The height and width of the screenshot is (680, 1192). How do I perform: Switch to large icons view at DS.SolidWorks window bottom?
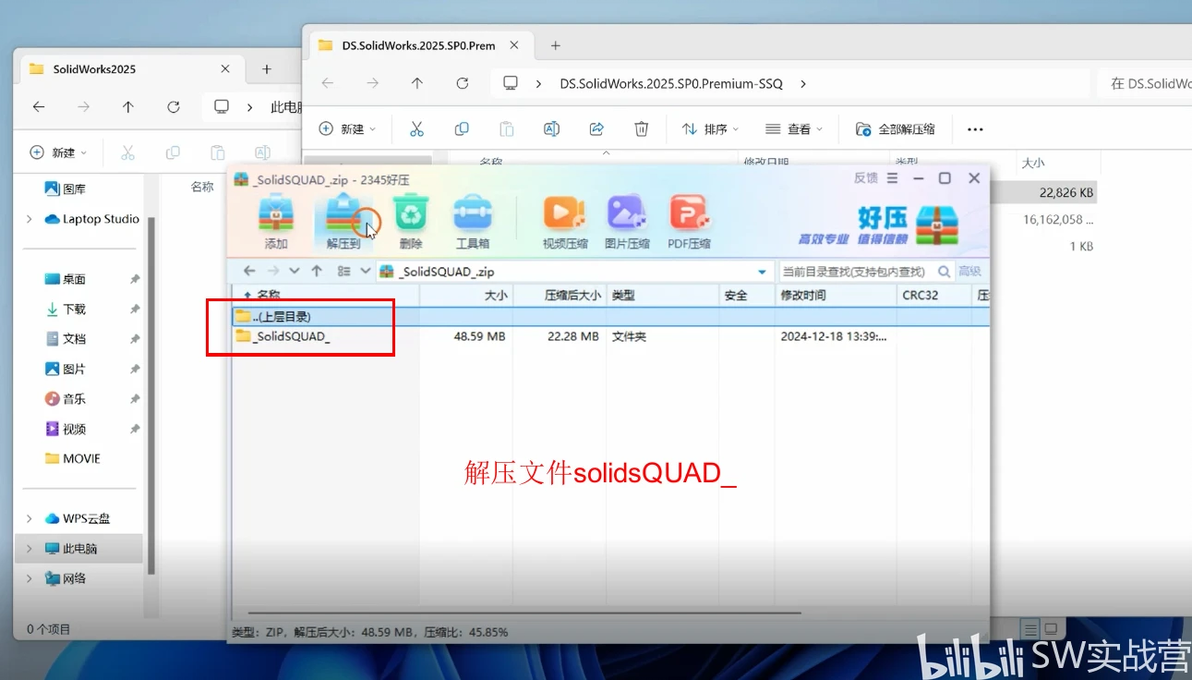[x=1051, y=629]
